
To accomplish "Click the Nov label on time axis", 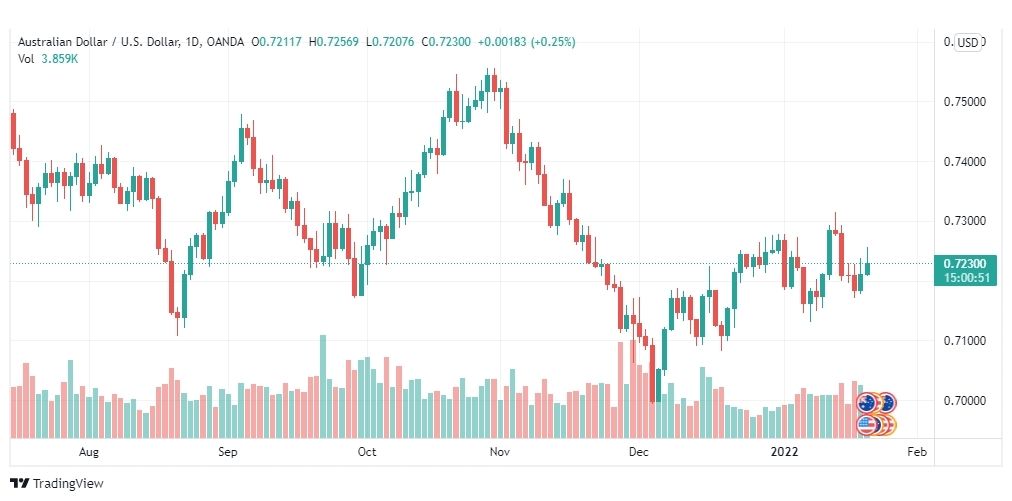I will click(x=500, y=452).
